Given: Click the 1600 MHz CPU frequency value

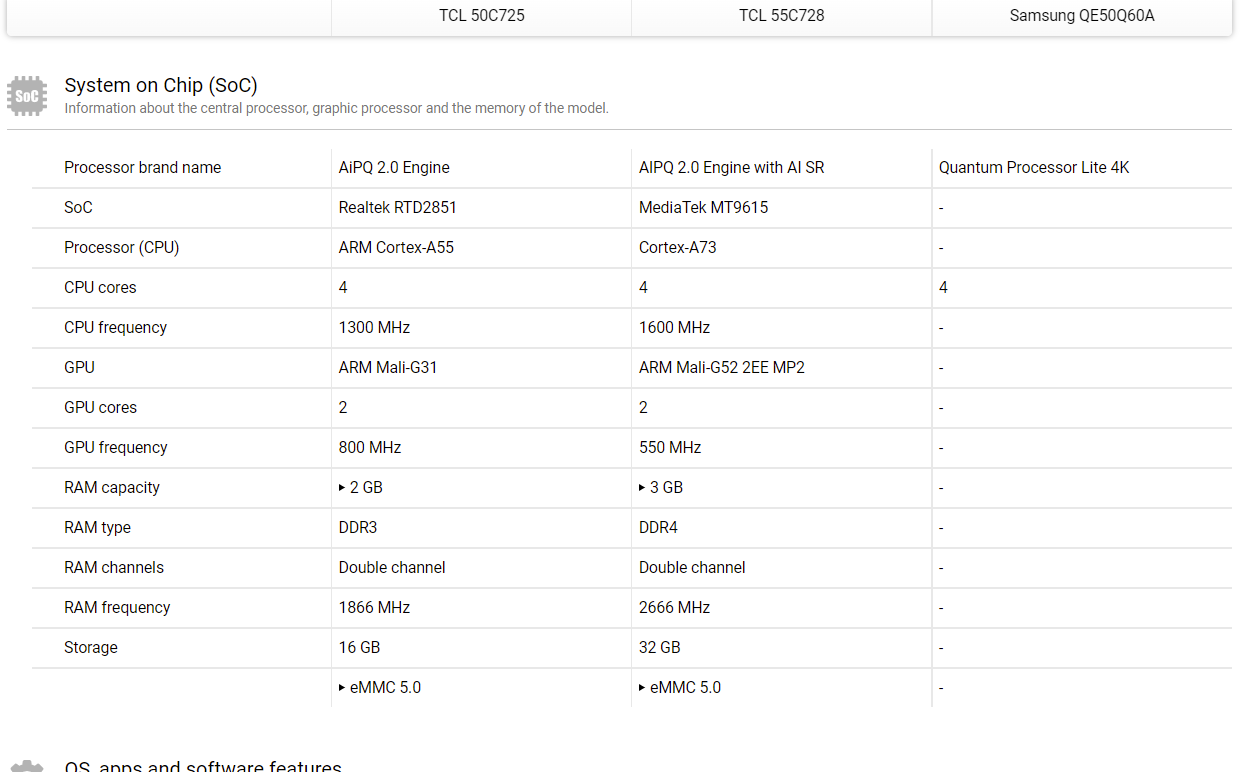Looking at the screenshot, I should click(675, 328).
